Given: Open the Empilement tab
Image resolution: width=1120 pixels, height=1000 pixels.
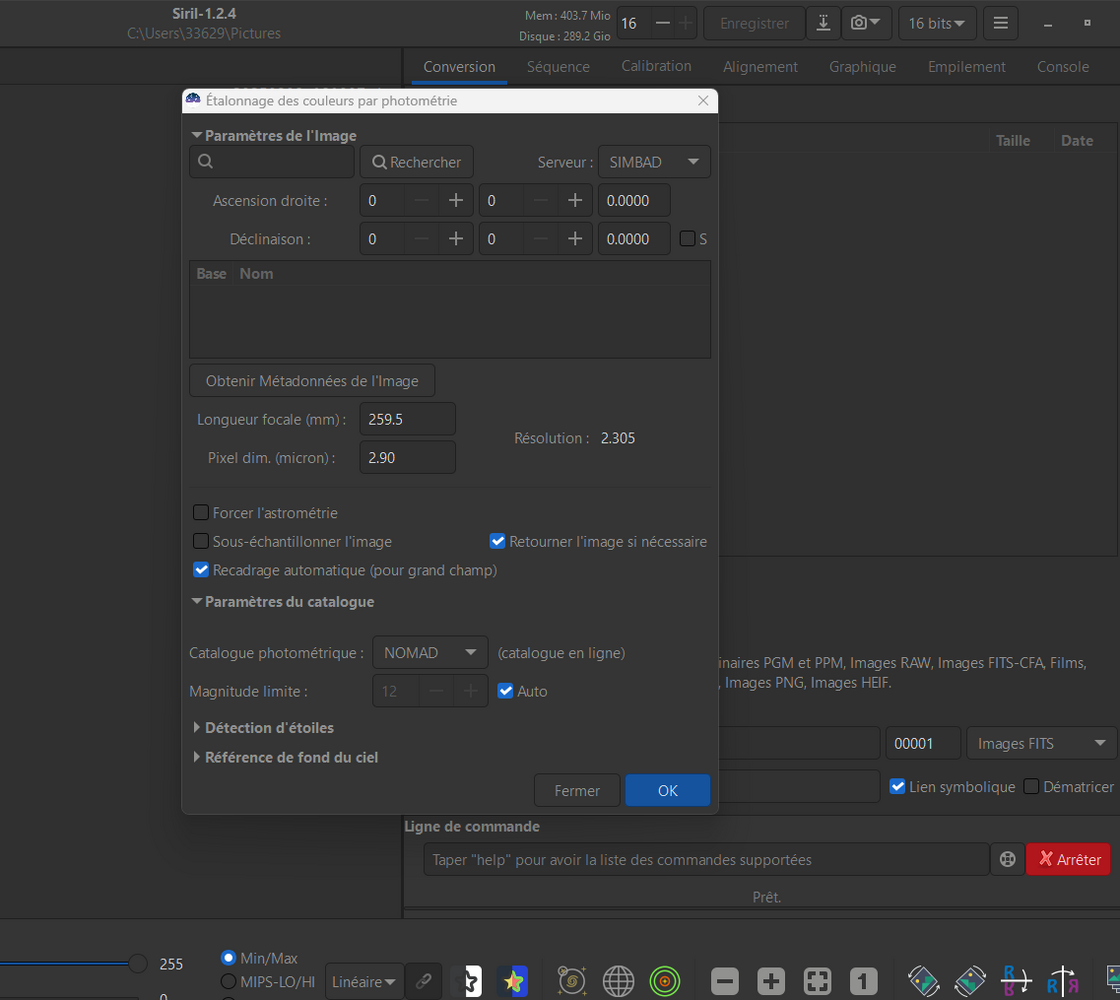Looking at the screenshot, I should (x=966, y=67).
